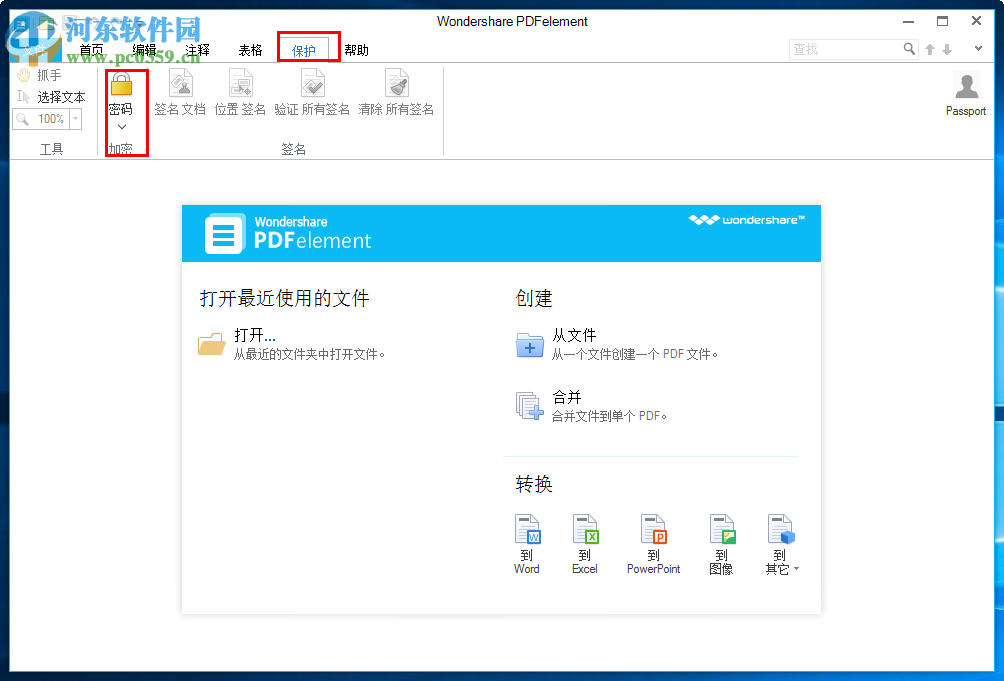
Task: Open the Passport account panel
Action: [965, 90]
